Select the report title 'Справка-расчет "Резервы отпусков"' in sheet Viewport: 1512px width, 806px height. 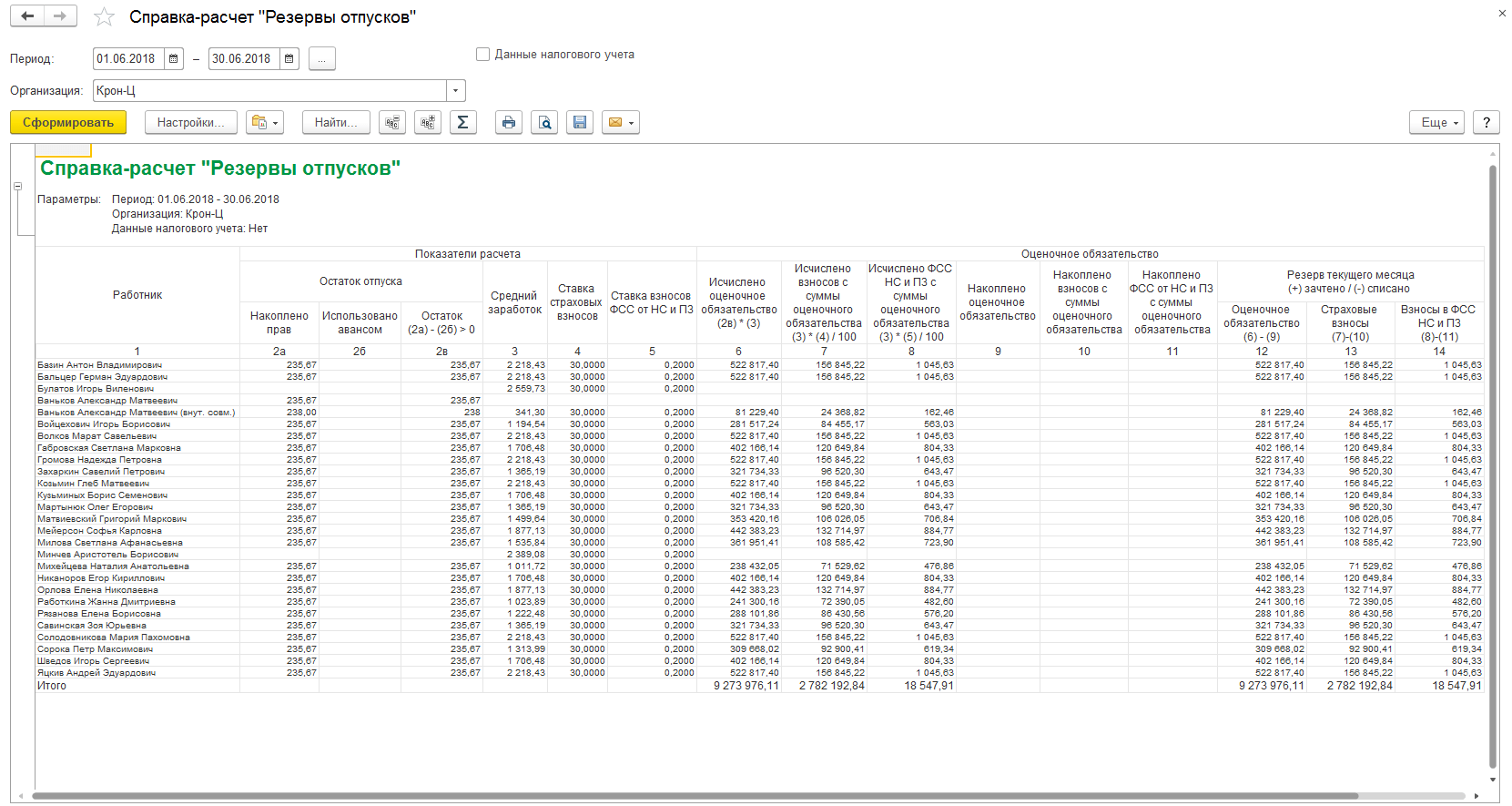pos(220,168)
